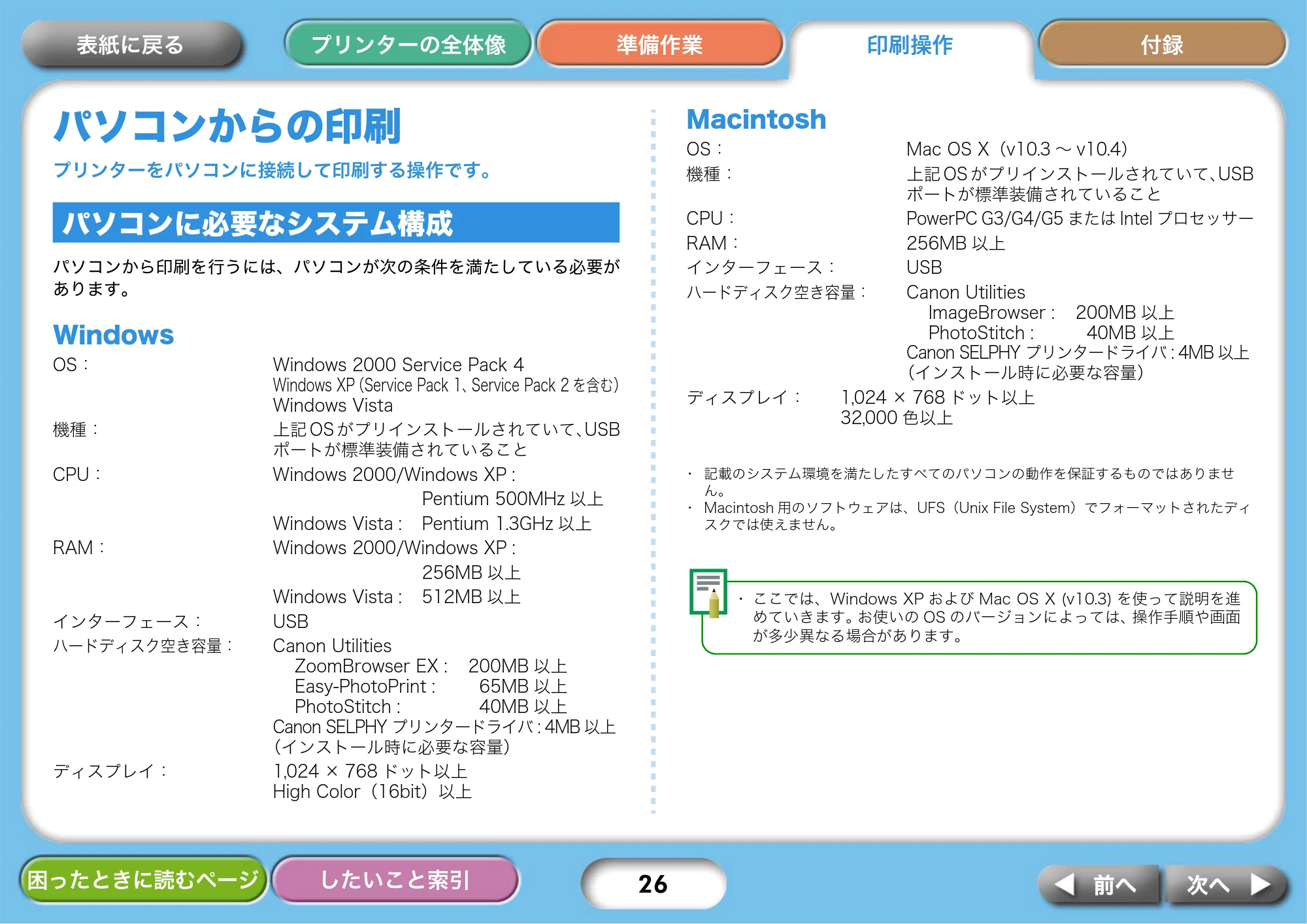Click the 'ImageBrowser' entry
The height and width of the screenshot is (924, 1307).
1051,312
